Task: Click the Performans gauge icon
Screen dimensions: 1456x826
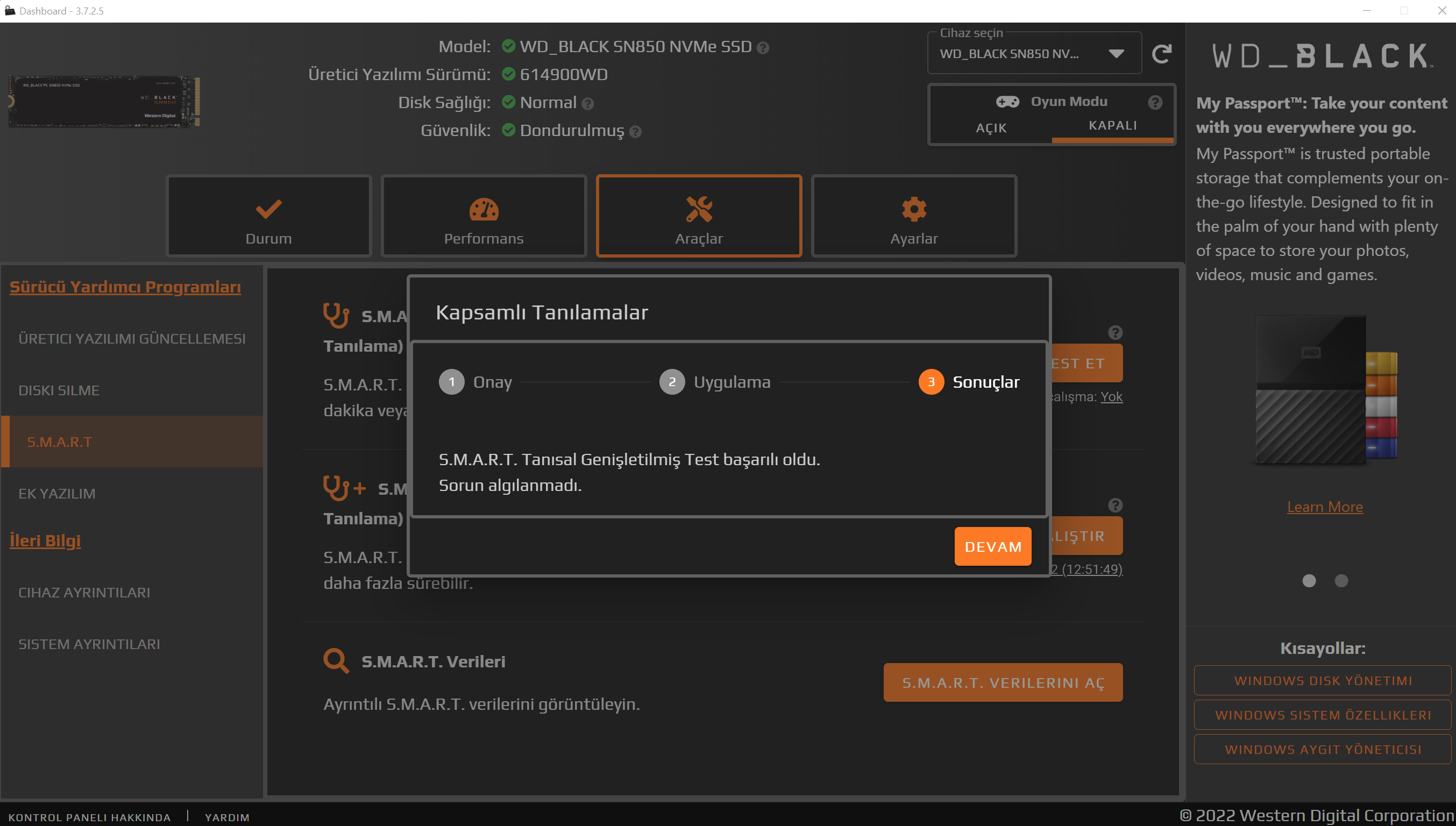Action: point(484,209)
